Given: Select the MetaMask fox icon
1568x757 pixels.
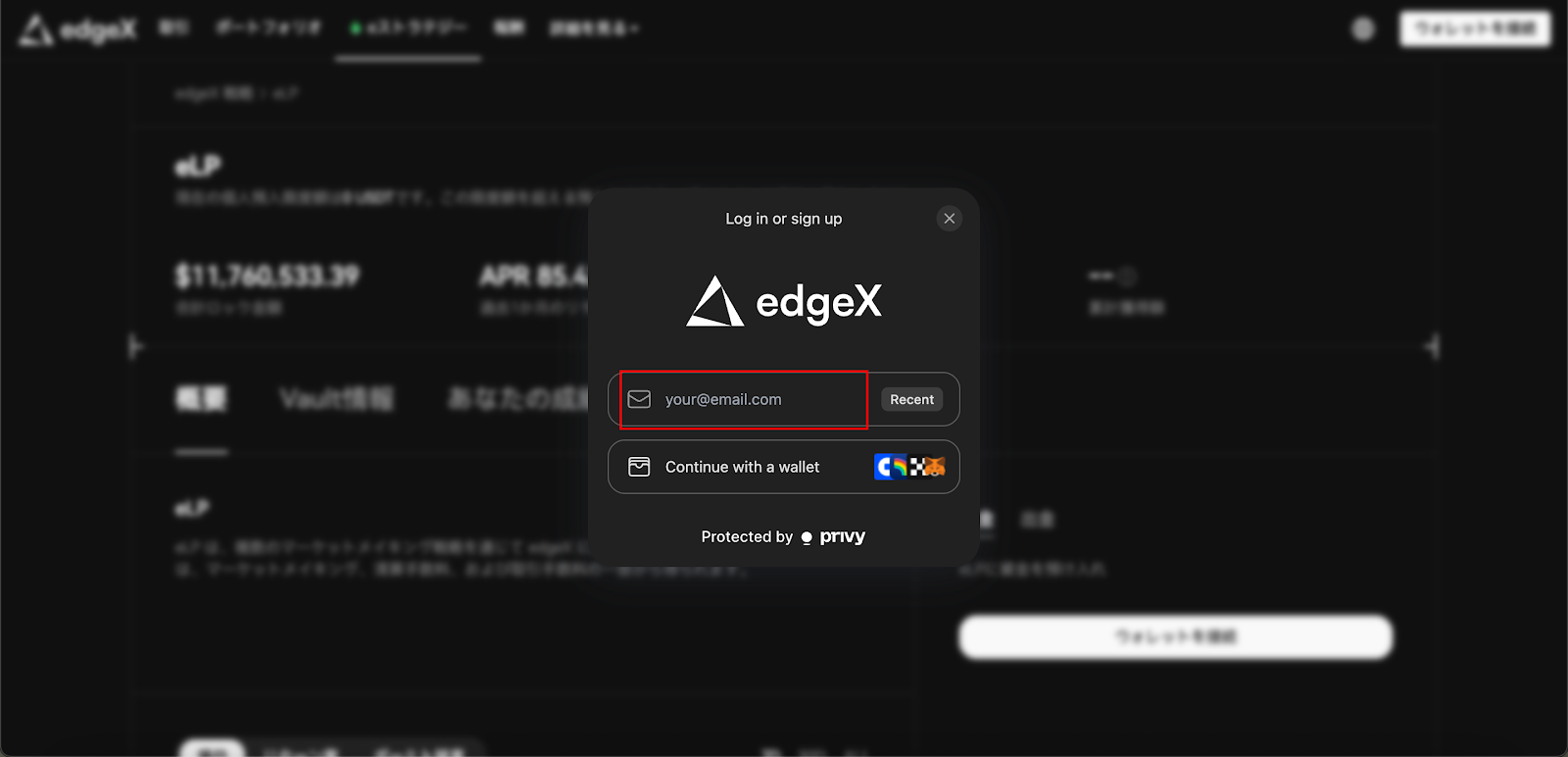Looking at the screenshot, I should [x=935, y=467].
